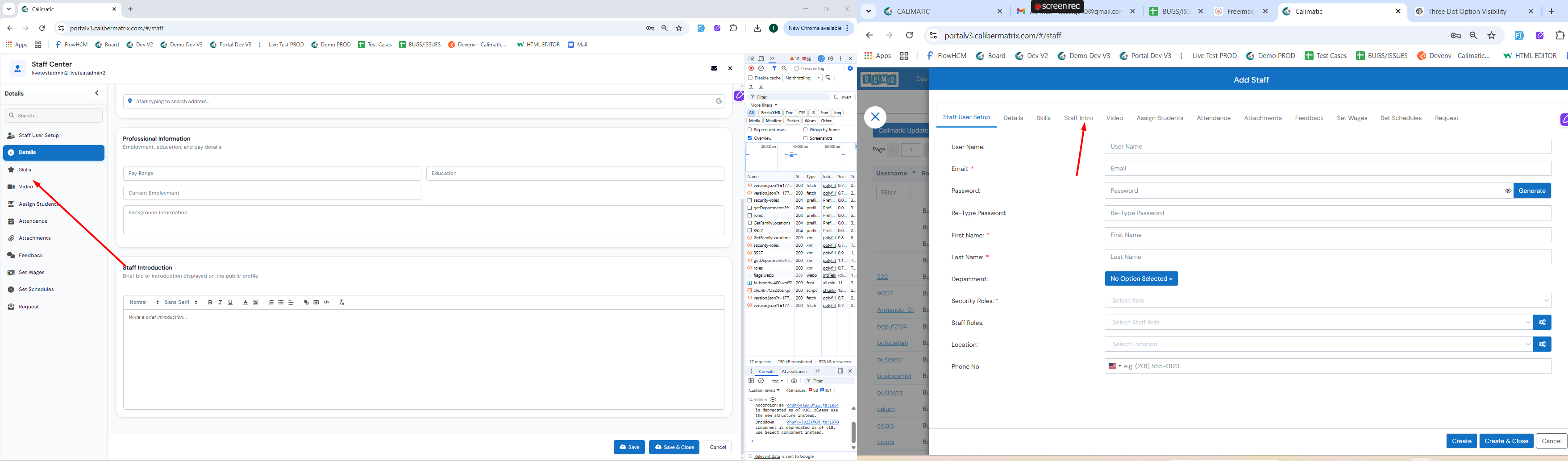Click Cancel in the Staff Center form
Viewport: 1568px width, 461px height.
718,447
